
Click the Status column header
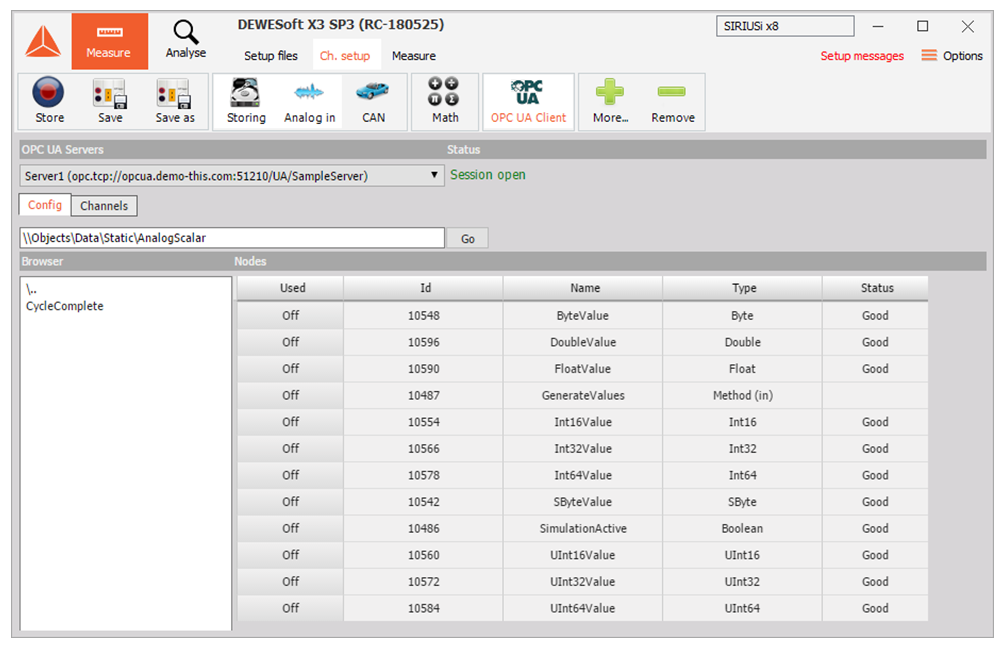coord(875,288)
